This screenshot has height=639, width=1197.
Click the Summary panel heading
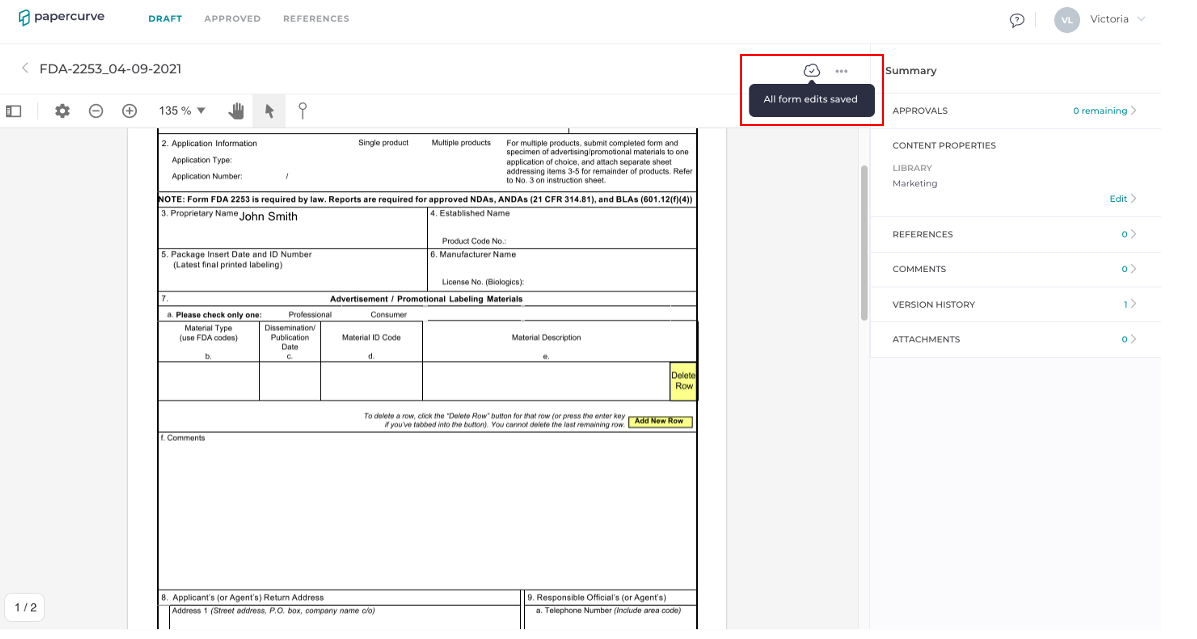(x=911, y=70)
